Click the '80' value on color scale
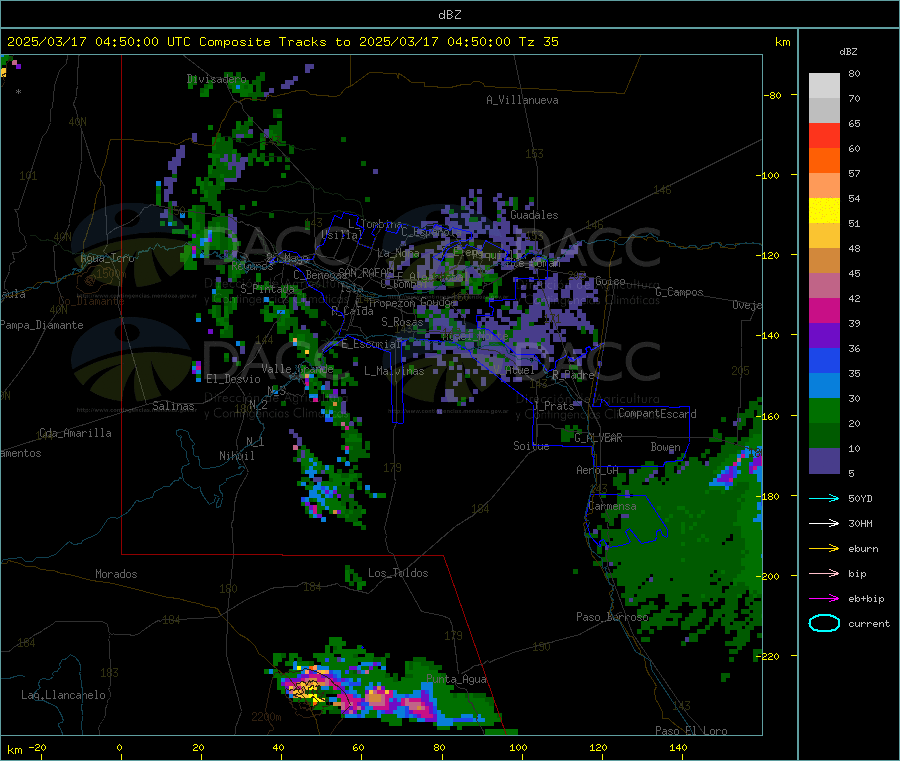900x761 pixels. pyautogui.click(x=854, y=73)
